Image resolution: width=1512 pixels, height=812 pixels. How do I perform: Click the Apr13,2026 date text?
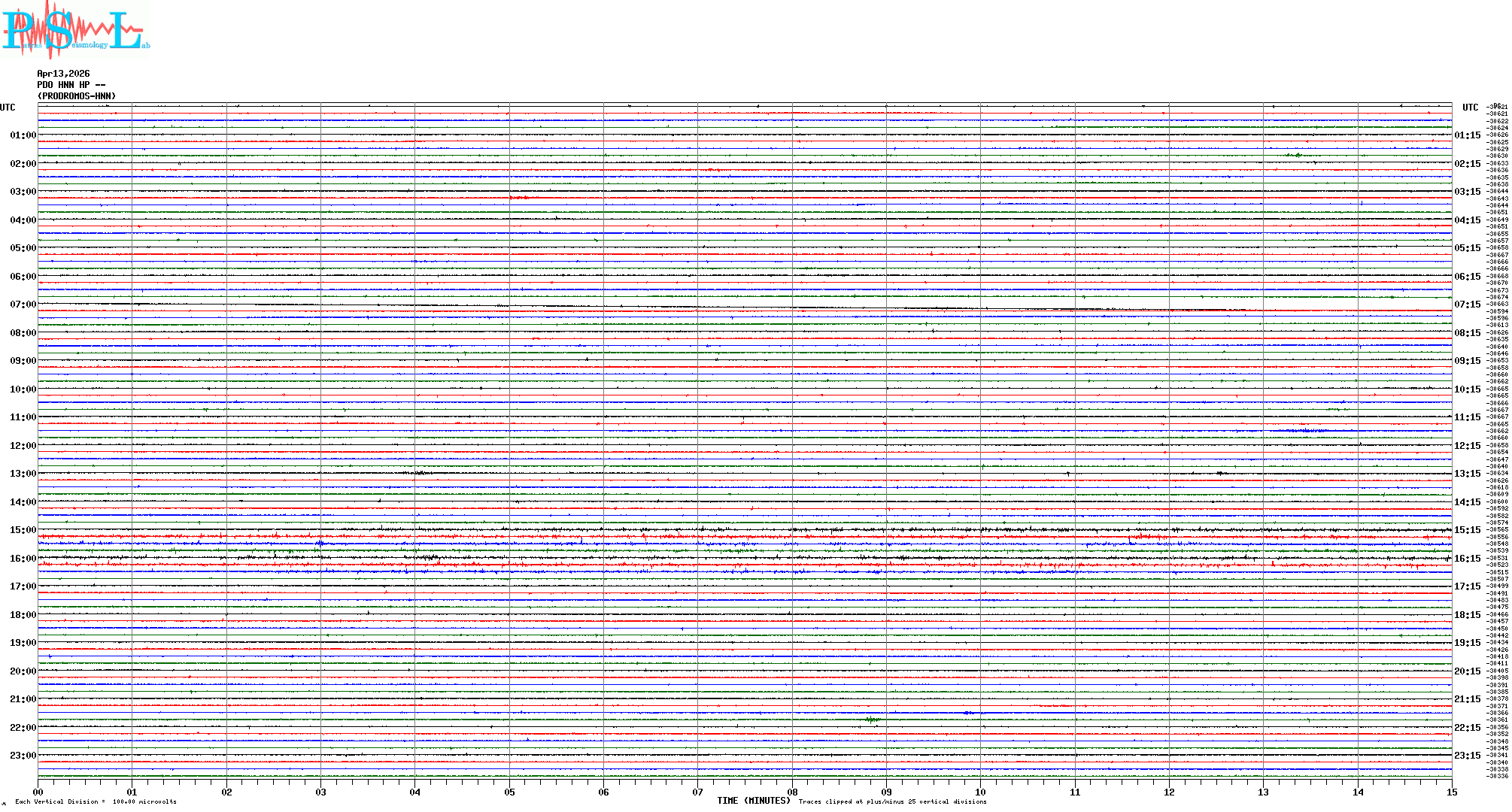63,74
